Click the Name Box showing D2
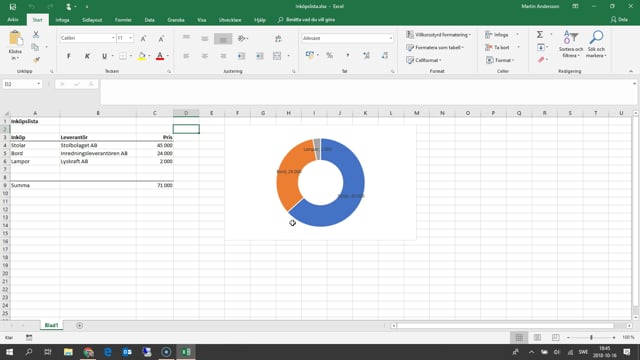 click(22, 84)
